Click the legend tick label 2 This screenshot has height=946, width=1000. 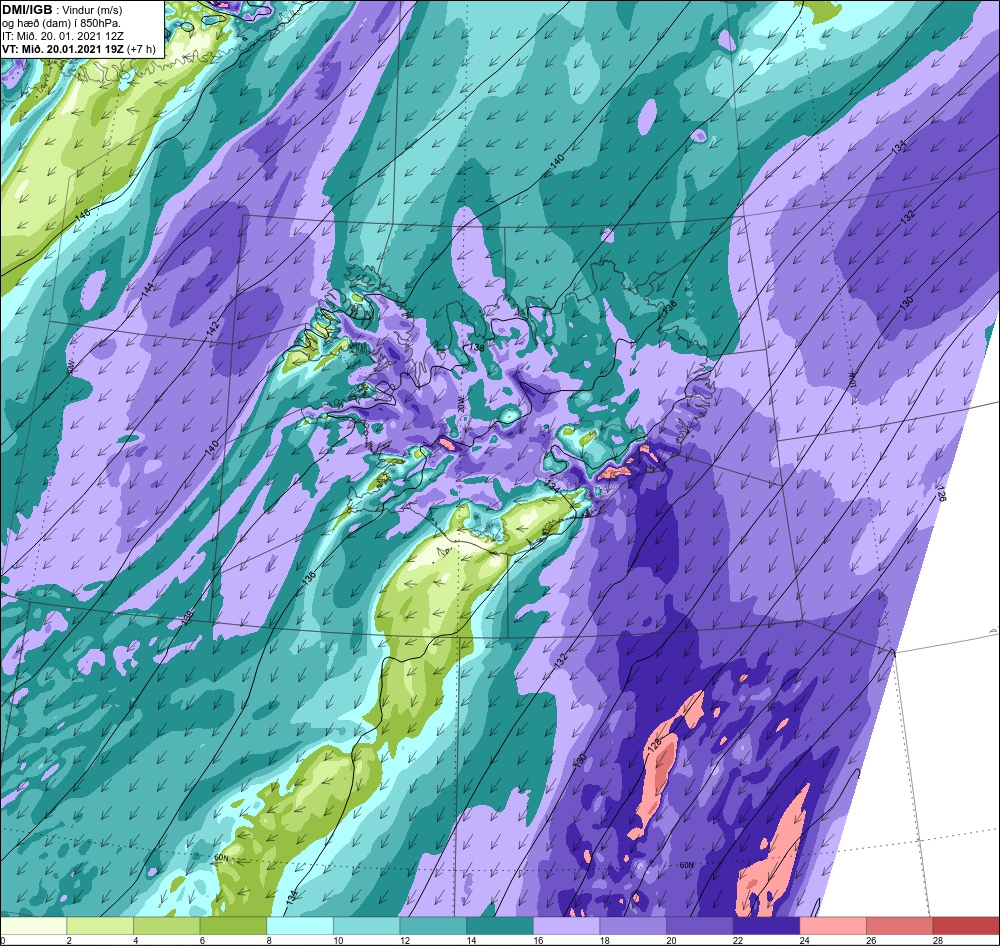(x=69, y=940)
